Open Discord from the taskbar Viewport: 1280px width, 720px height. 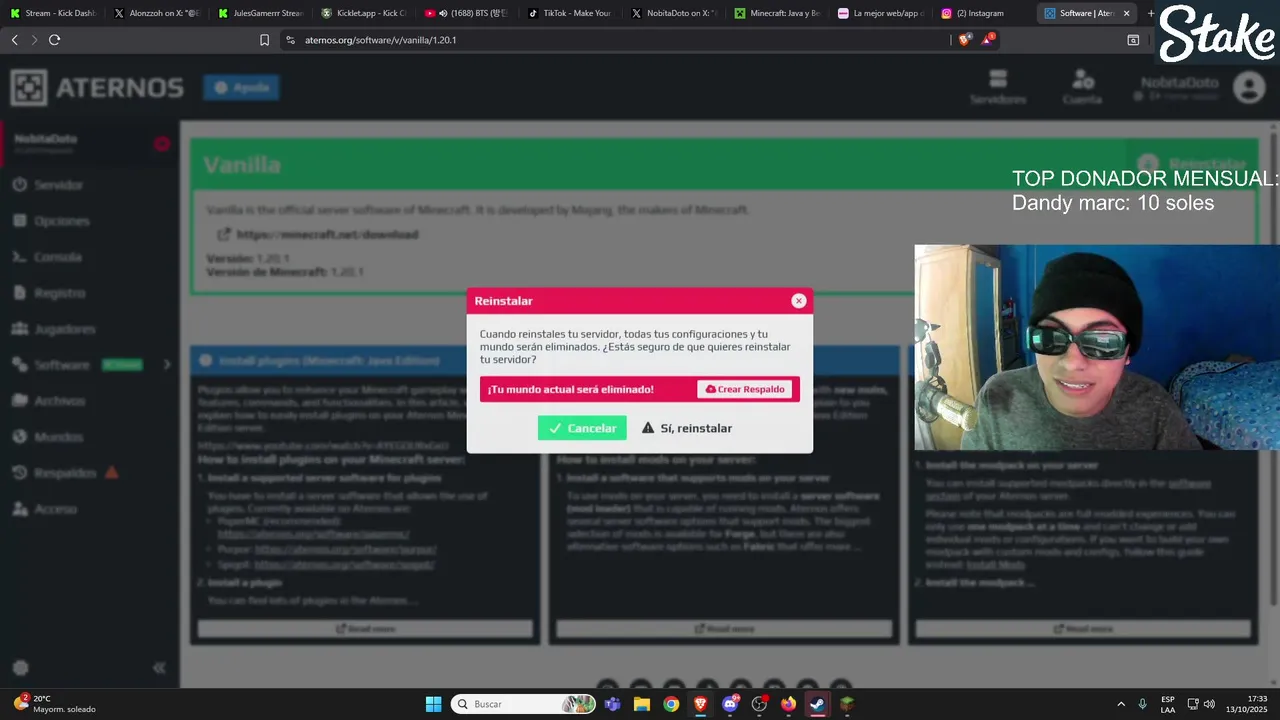(x=730, y=704)
